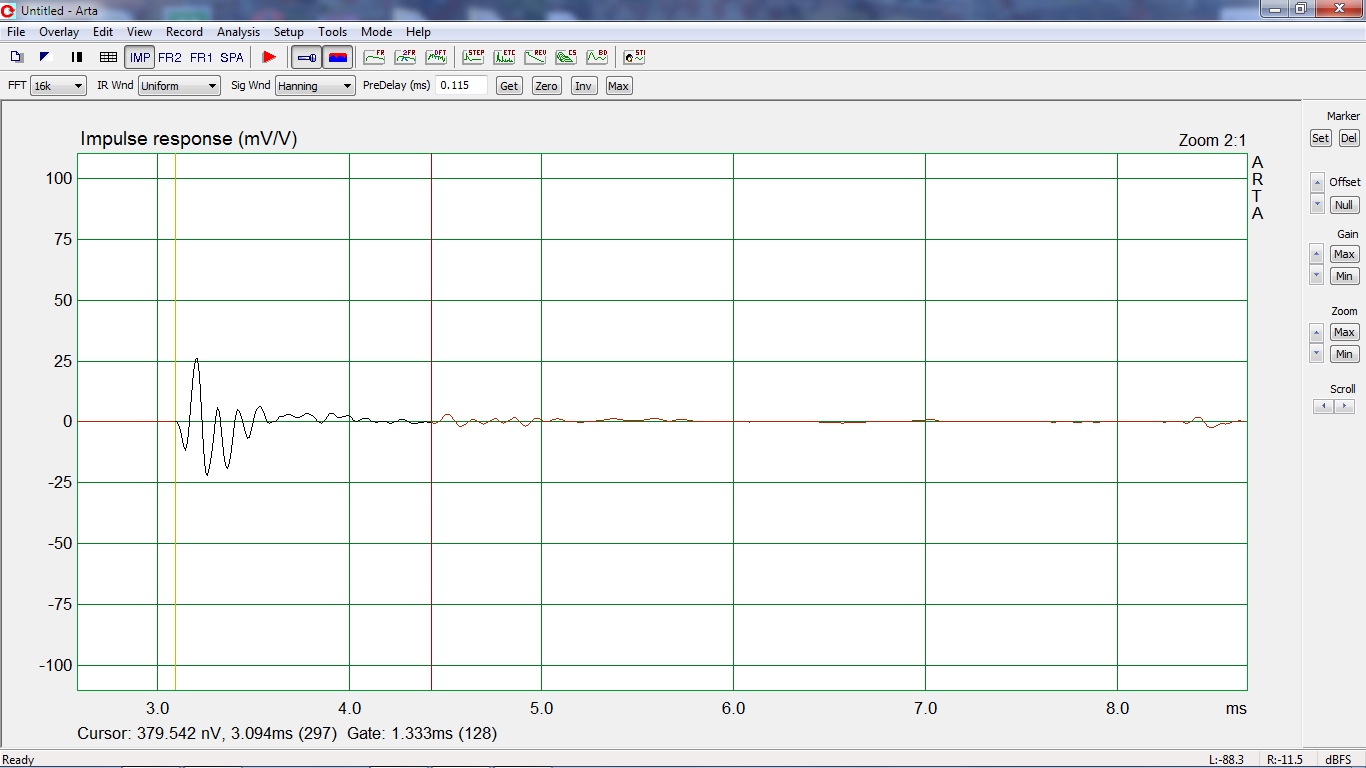Switch to FR1 measurement mode
1366x768 pixels.
(x=201, y=57)
